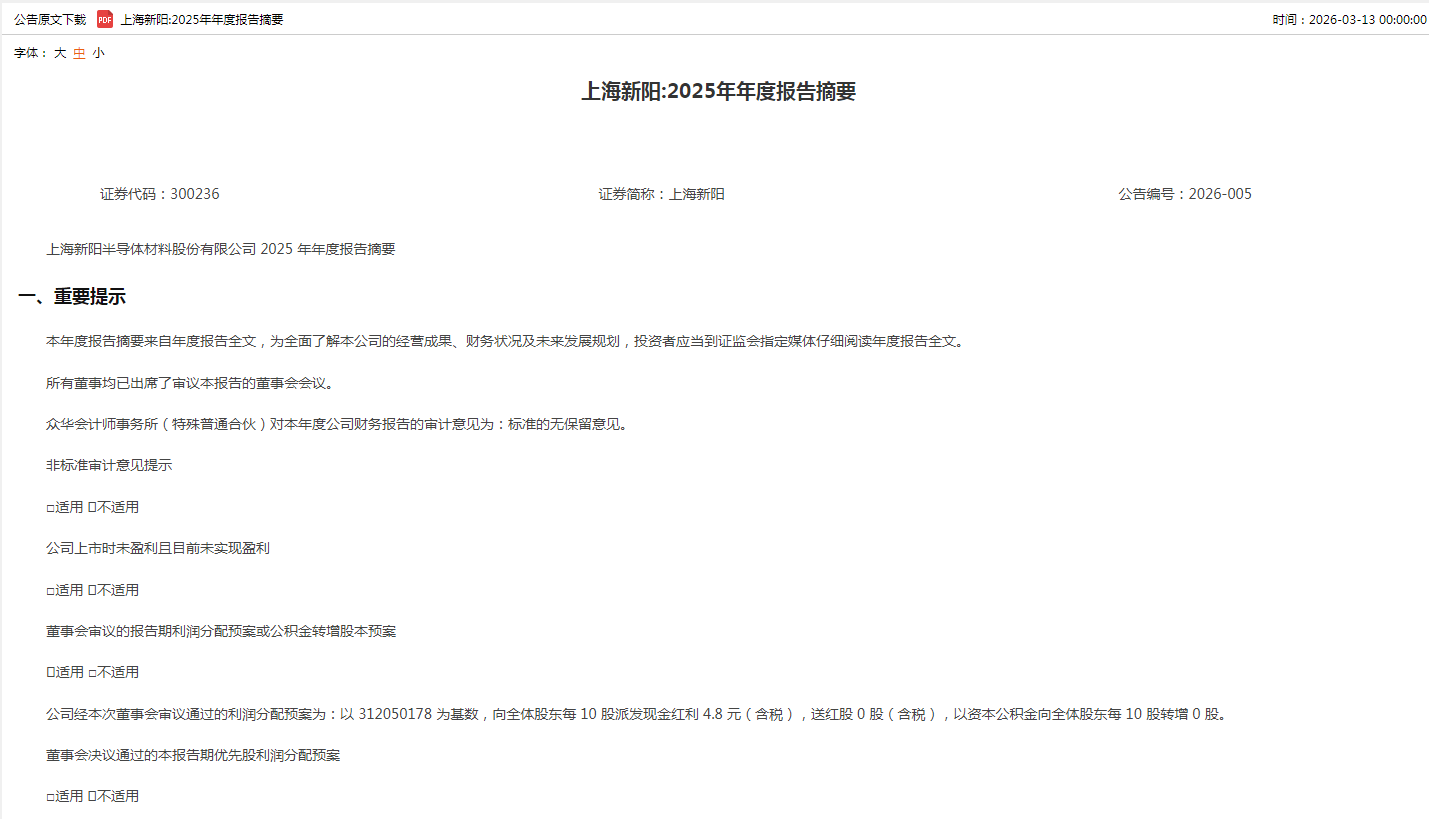Click 不适用 box under 公司上市时未盈利且目前未实现盈利
The height and width of the screenshot is (819, 1429).
92,590
